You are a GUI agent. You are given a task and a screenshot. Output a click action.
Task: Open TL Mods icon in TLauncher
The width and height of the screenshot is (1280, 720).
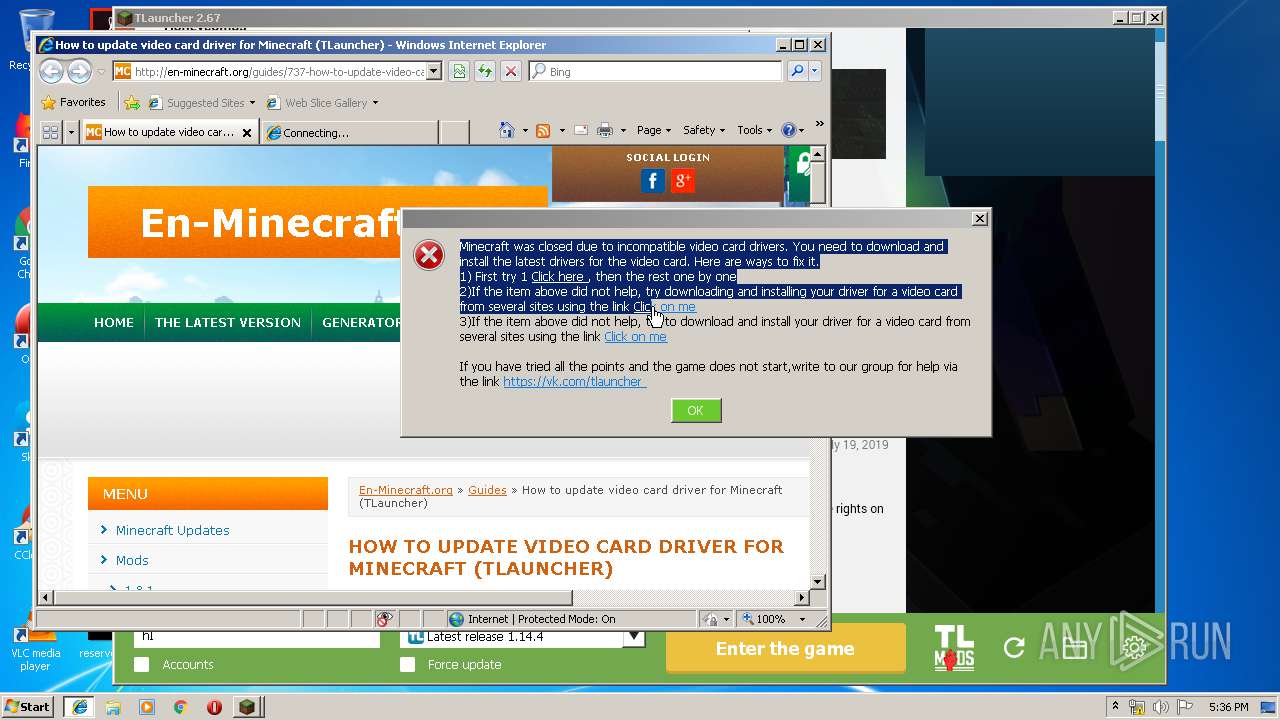tap(954, 648)
